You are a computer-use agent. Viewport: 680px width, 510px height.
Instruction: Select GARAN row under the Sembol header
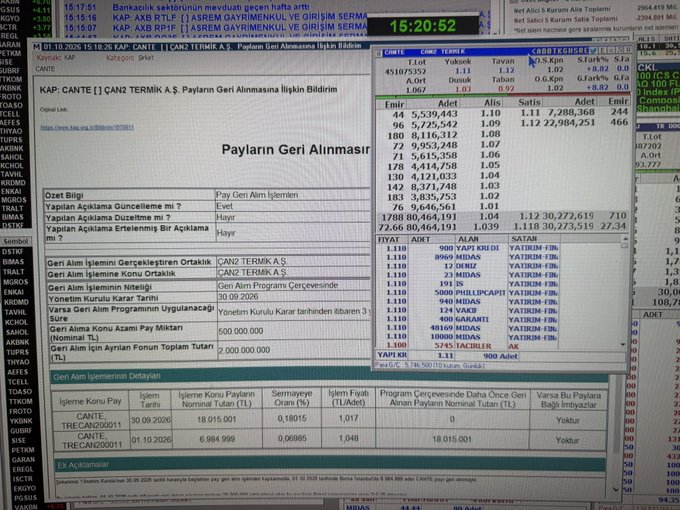point(23,460)
